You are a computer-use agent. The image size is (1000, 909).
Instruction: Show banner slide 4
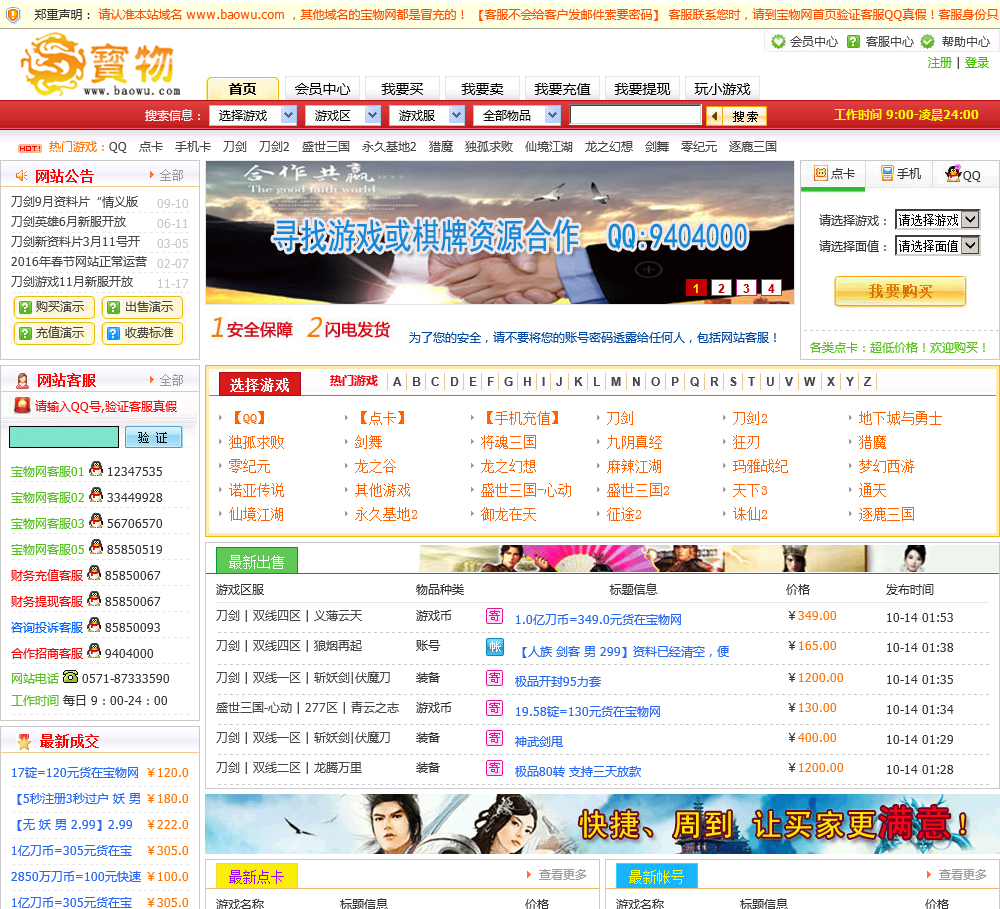[x=771, y=288]
